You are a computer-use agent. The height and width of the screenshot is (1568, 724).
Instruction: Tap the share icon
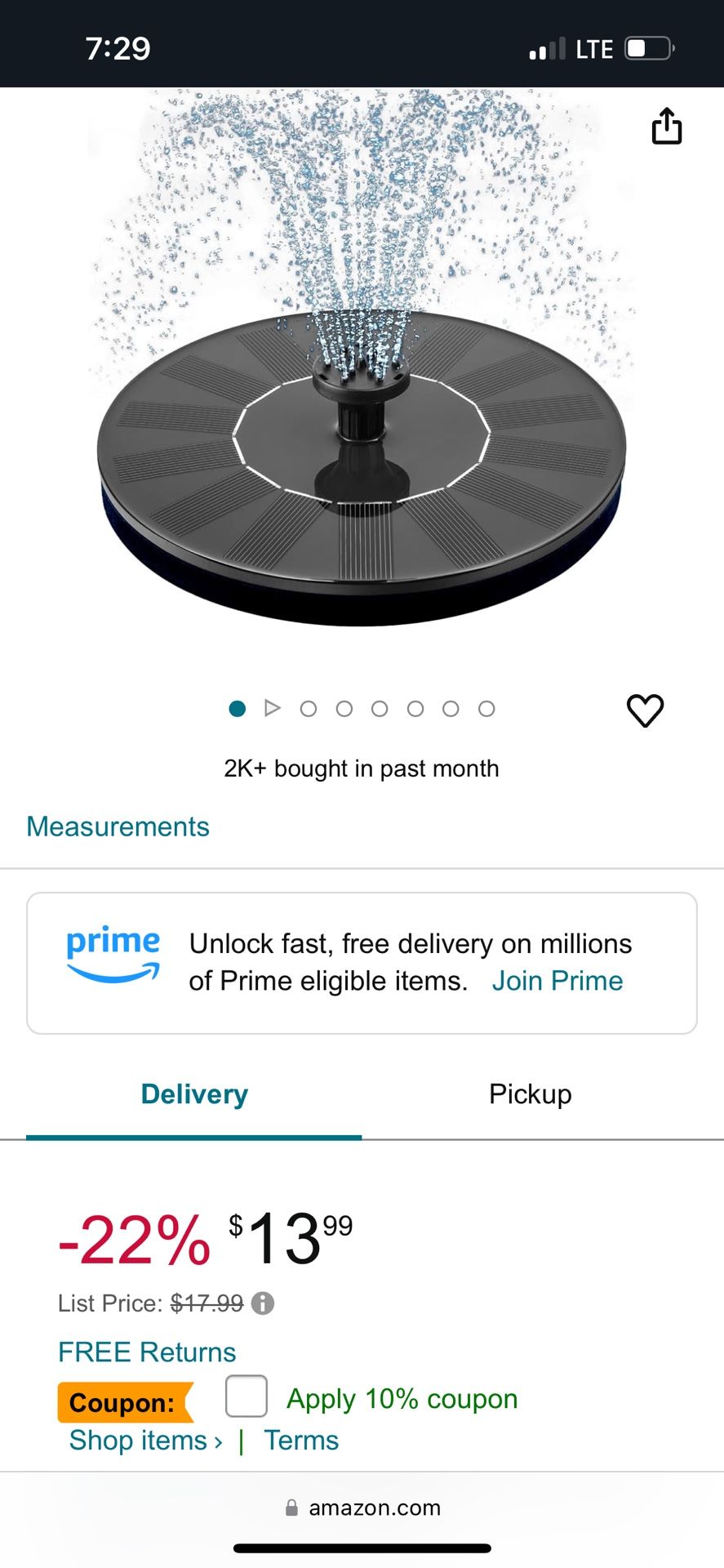(666, 127)
